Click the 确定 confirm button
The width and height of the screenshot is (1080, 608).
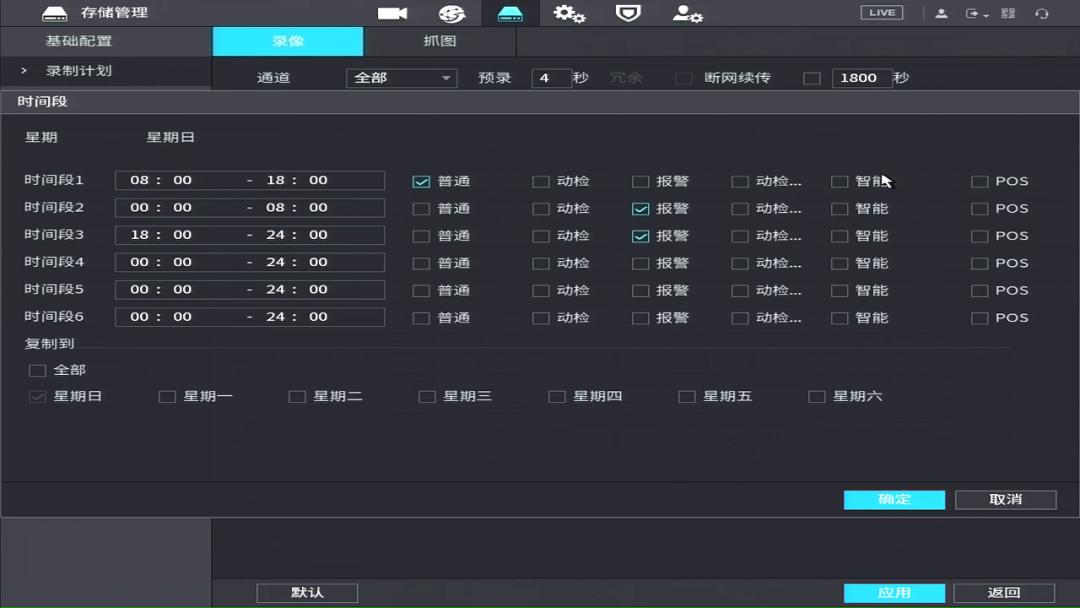893,499
